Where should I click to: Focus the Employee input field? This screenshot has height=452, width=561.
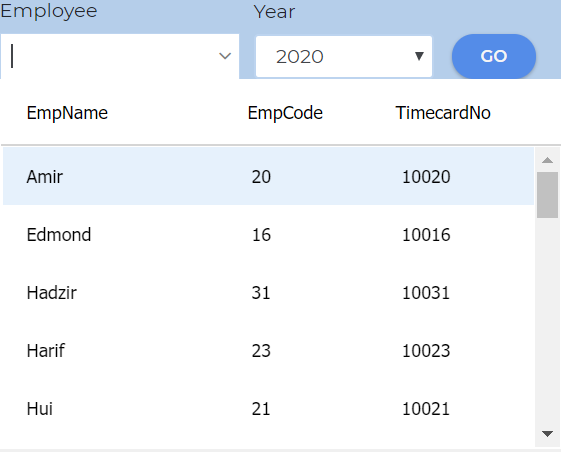coord(119,56)
